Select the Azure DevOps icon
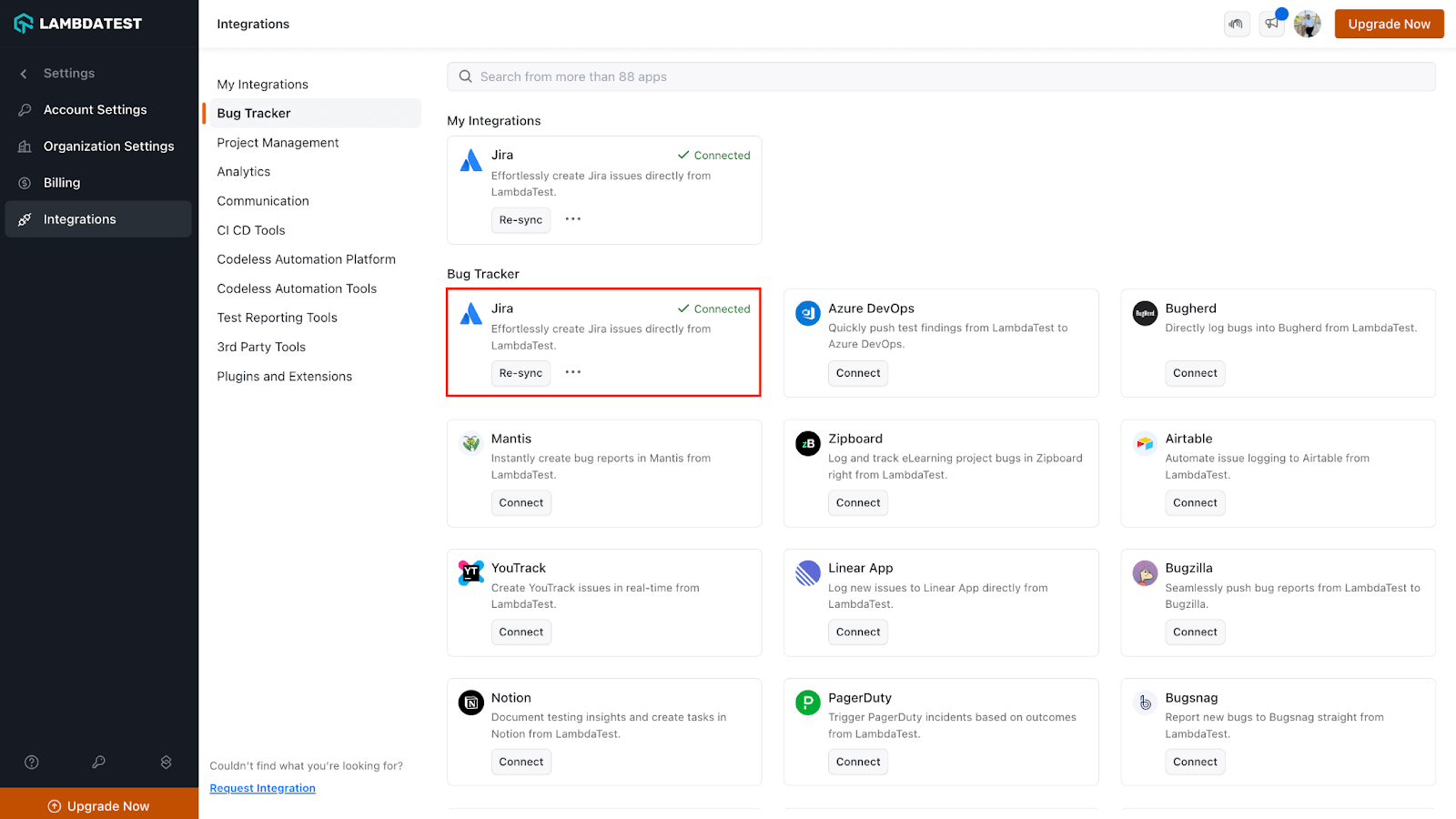Viewport: 1456px width, 819px height. (x=808, y=313)
